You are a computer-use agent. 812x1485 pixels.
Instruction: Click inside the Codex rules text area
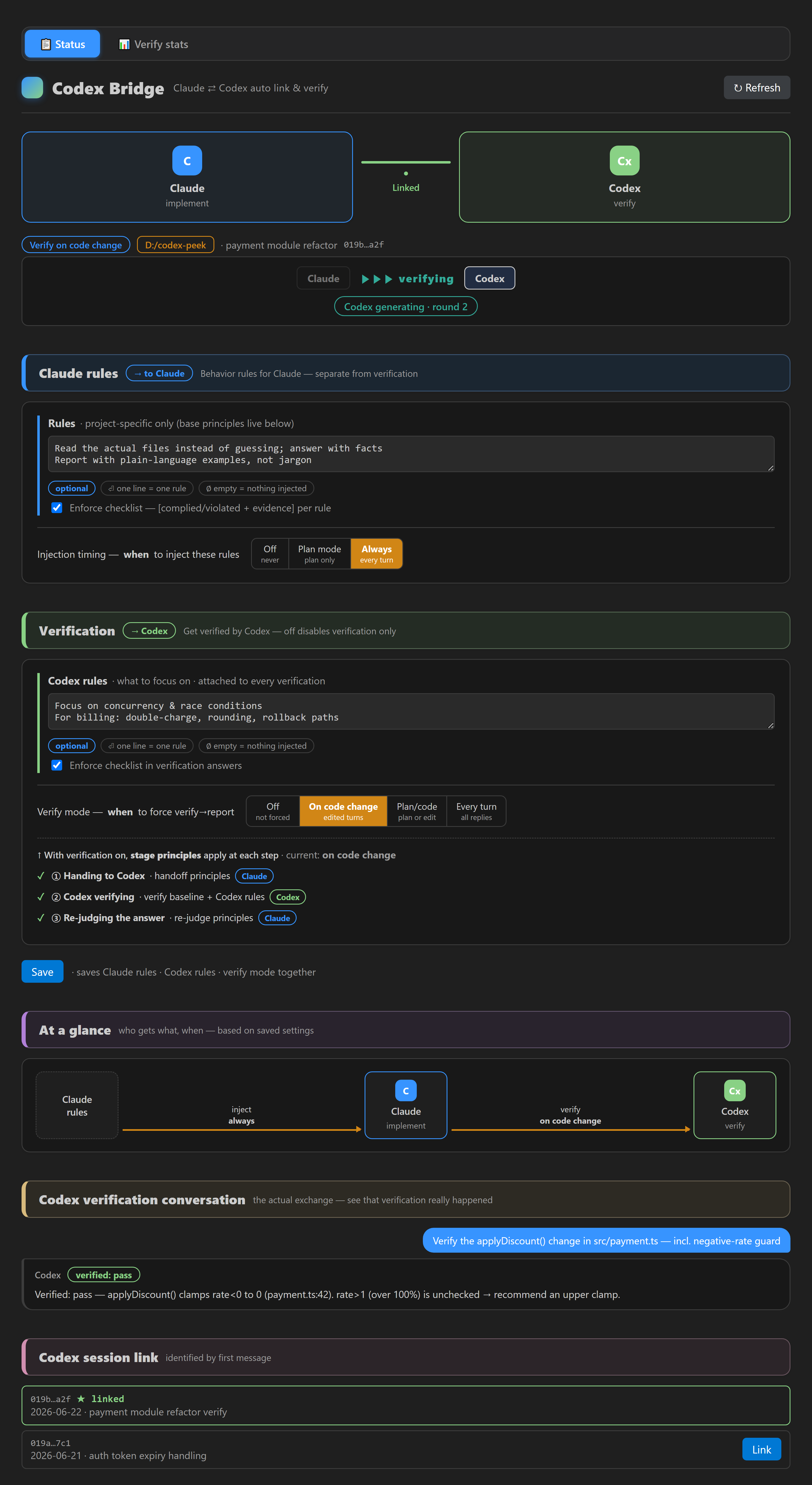[411, 712]
